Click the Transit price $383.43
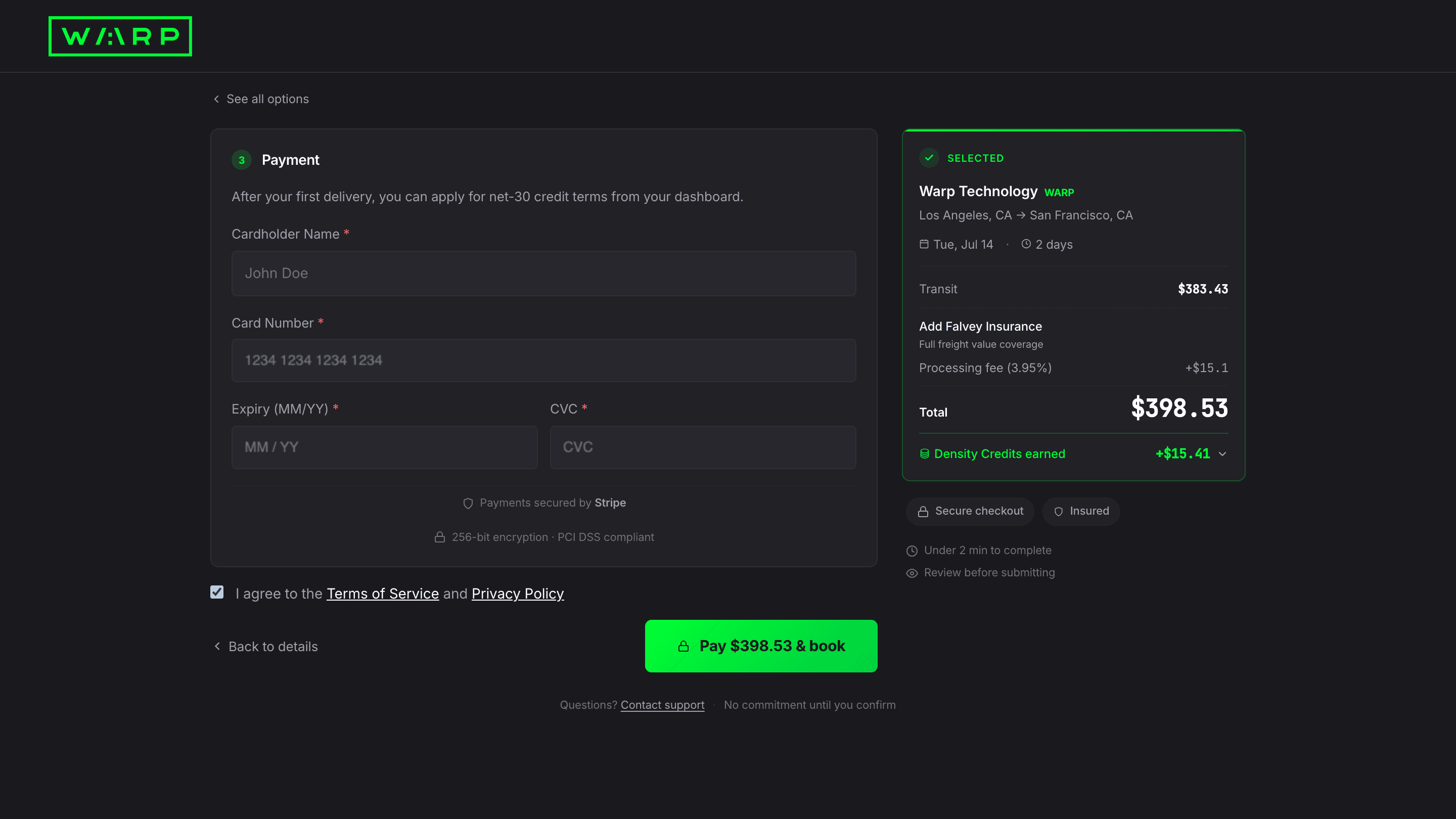The height and width of the screenshot is (819, 1456). tap(1203, 289)
